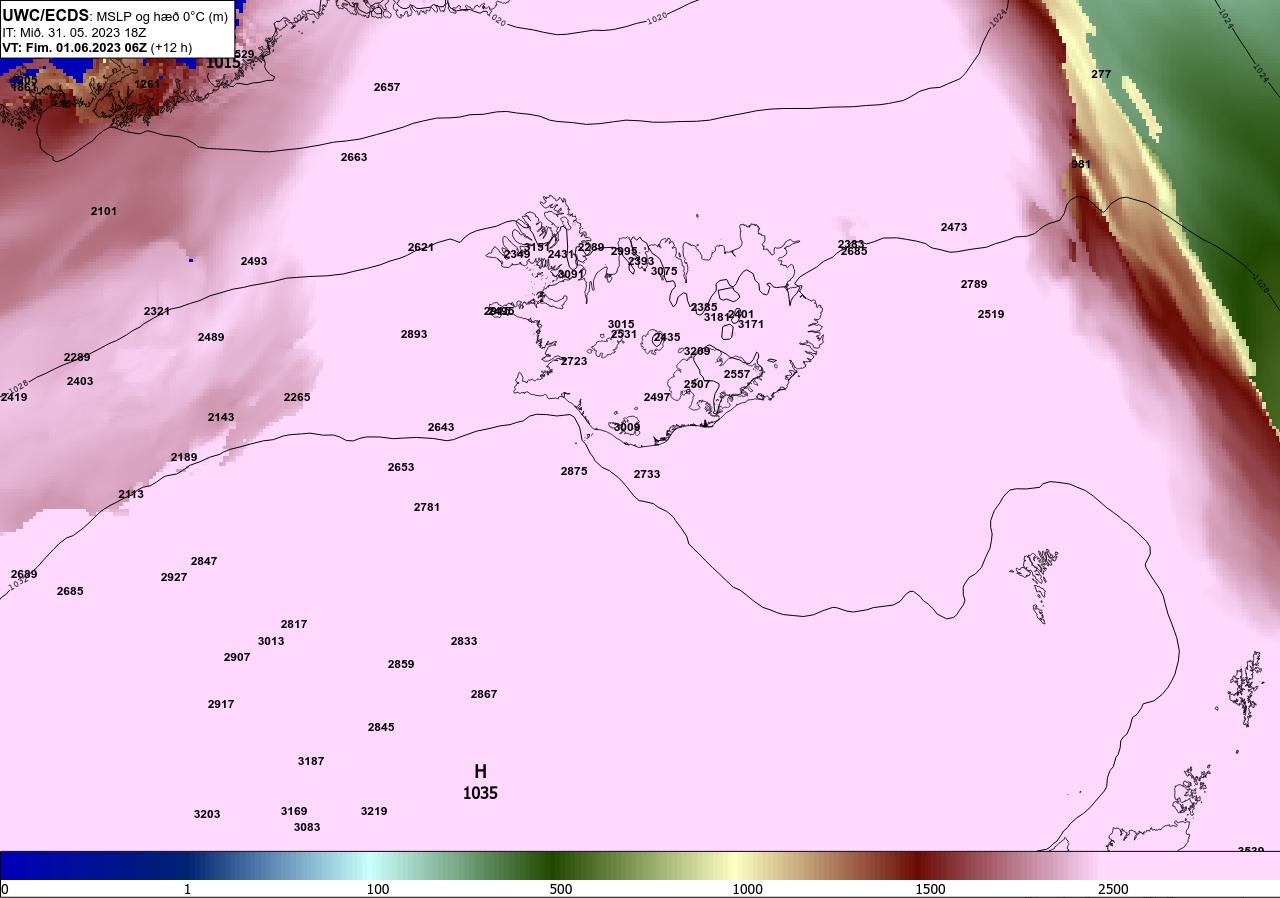Click the 500 label on the color scale
The height and width of the screenshot is (898, 1280).
pyautogui.click(x=561, y=889)
